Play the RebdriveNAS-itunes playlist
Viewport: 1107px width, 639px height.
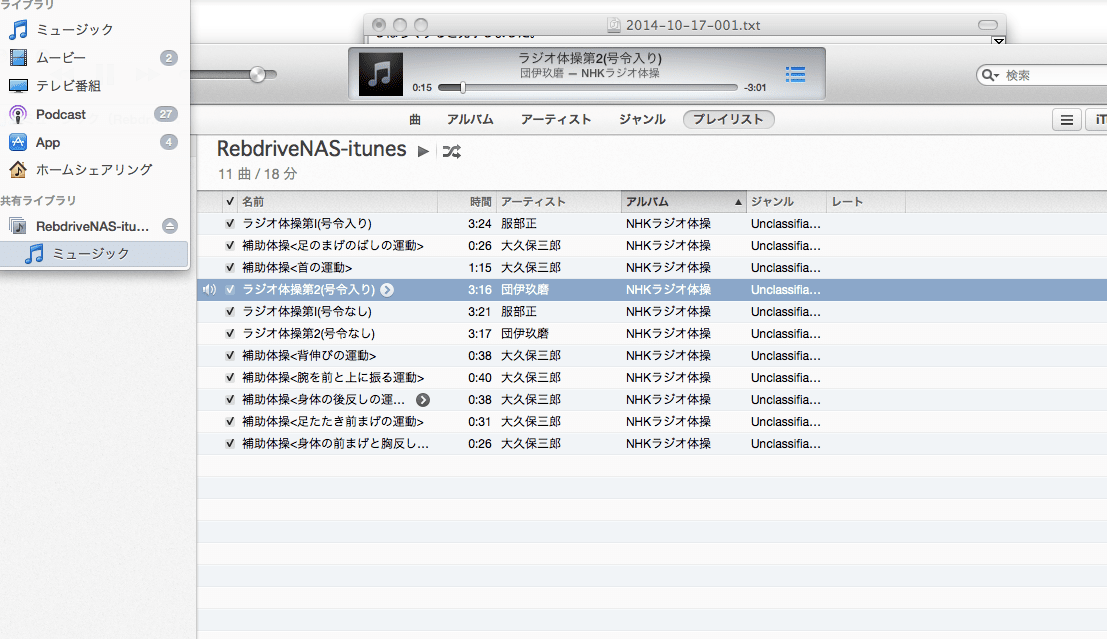tap(423, 151)
